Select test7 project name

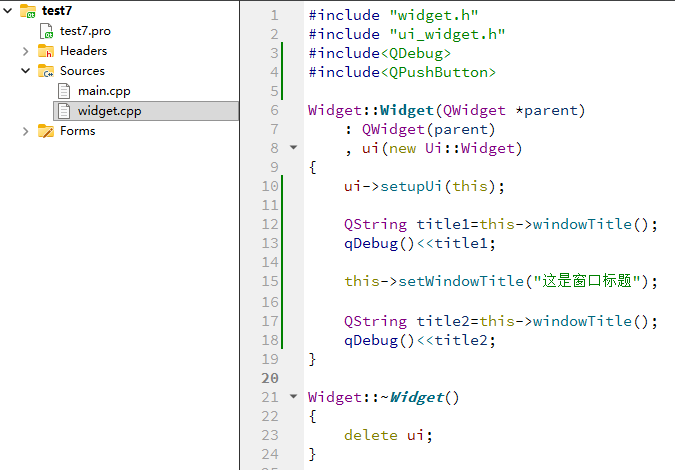57,11
